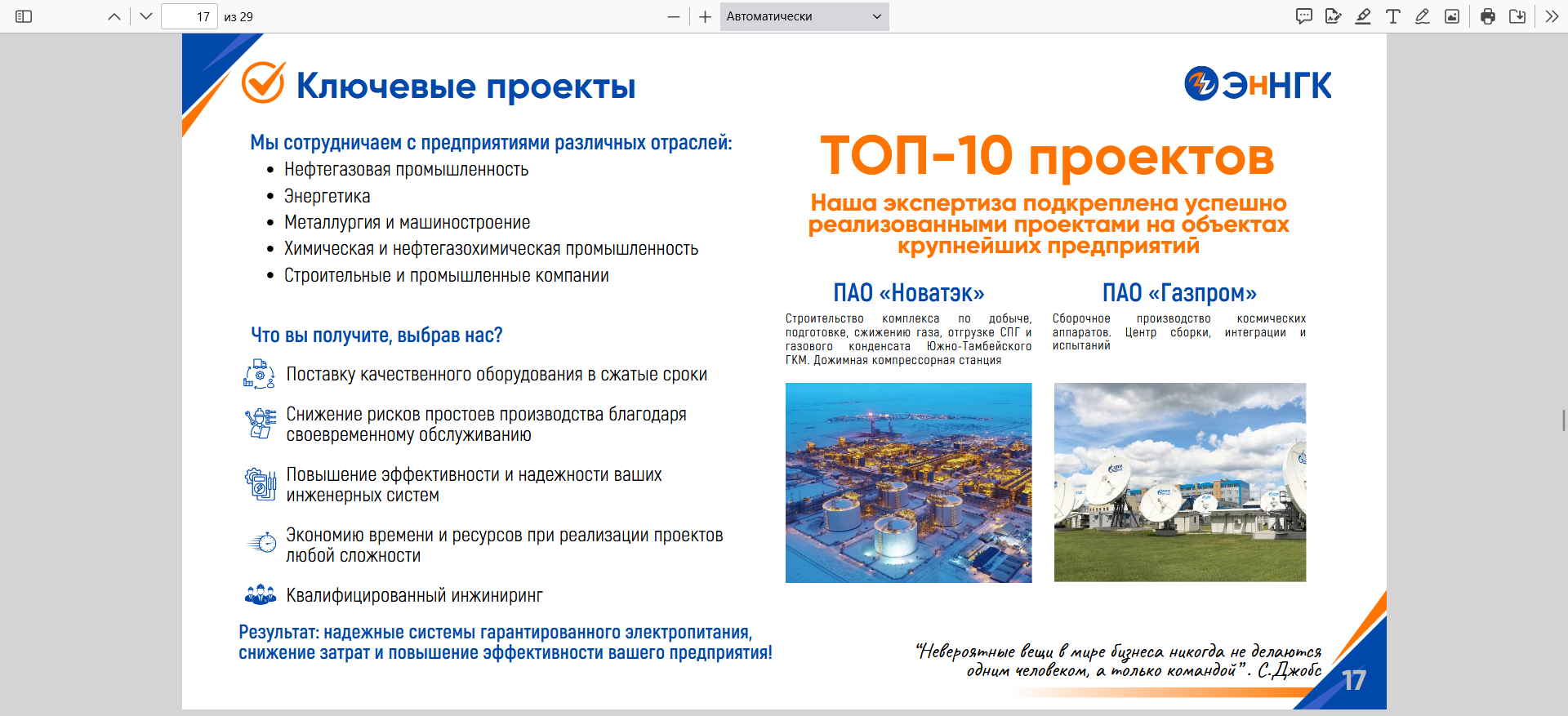Click the equipment delivery icon
The height and width of the screenshot is (716, 1568).
pyautogui.click(x=260, y=374)
